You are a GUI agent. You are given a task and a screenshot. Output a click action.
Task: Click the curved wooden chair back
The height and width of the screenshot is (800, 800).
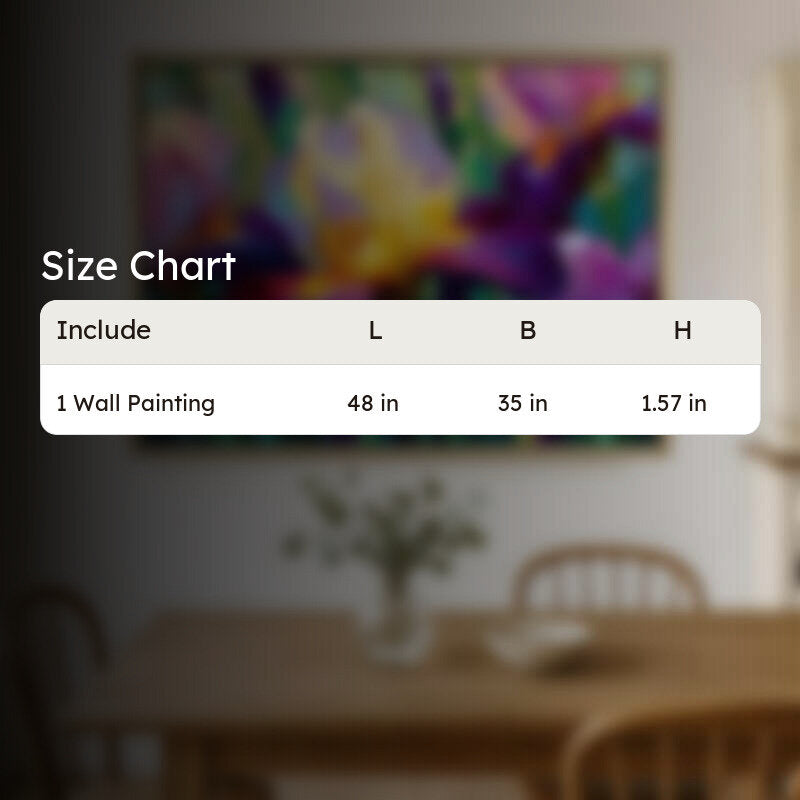[x=610, y=579]
